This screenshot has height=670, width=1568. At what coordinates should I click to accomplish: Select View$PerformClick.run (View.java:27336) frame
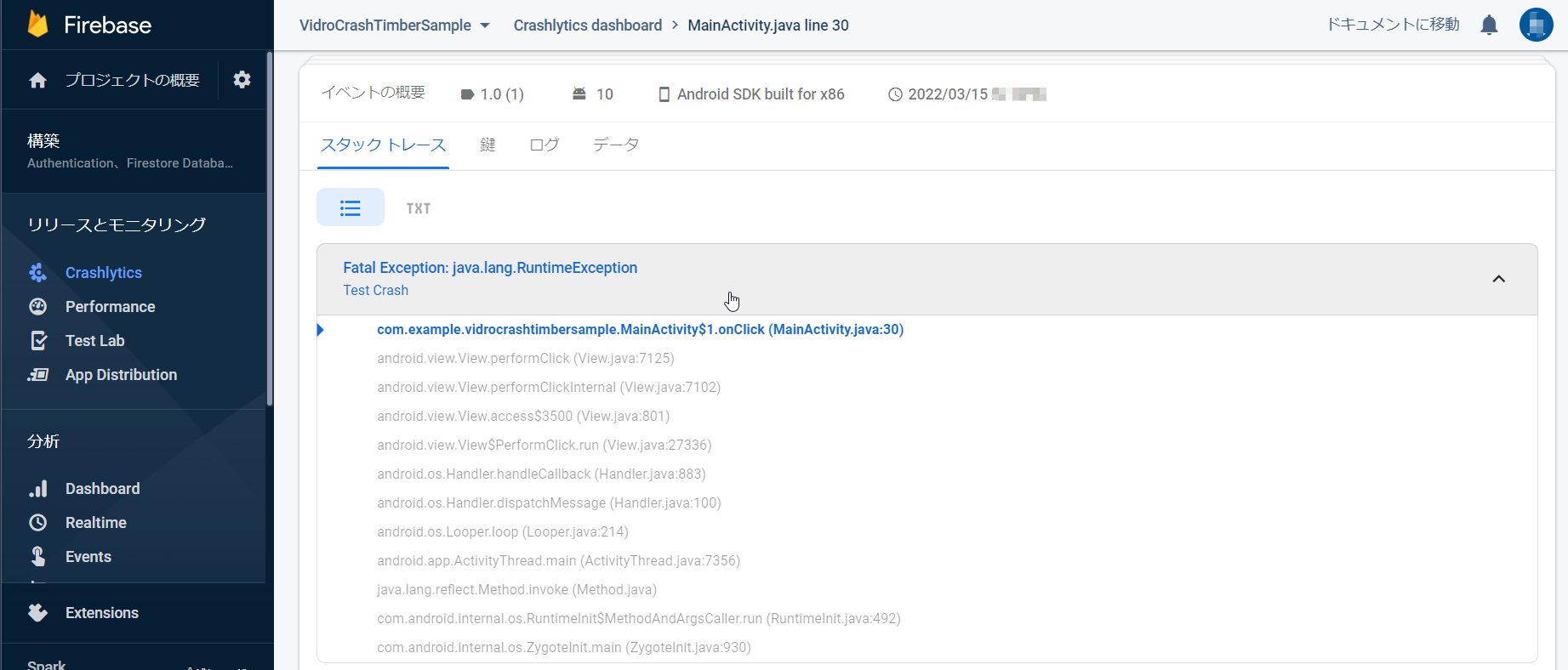tap(545, 445)
